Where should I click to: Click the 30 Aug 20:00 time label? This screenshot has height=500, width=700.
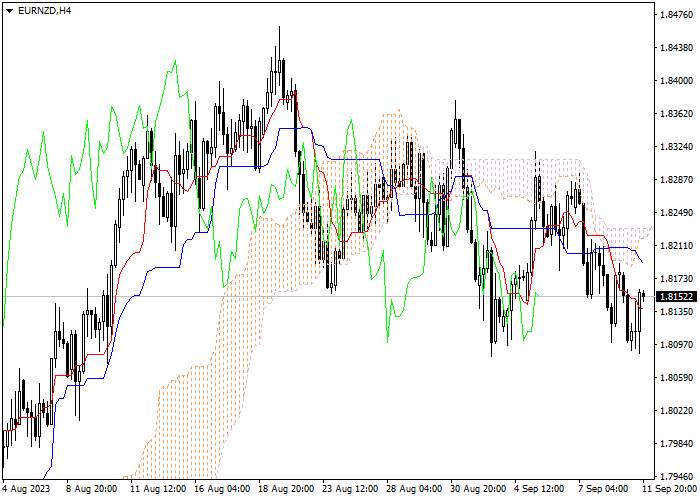coord(479,489)
